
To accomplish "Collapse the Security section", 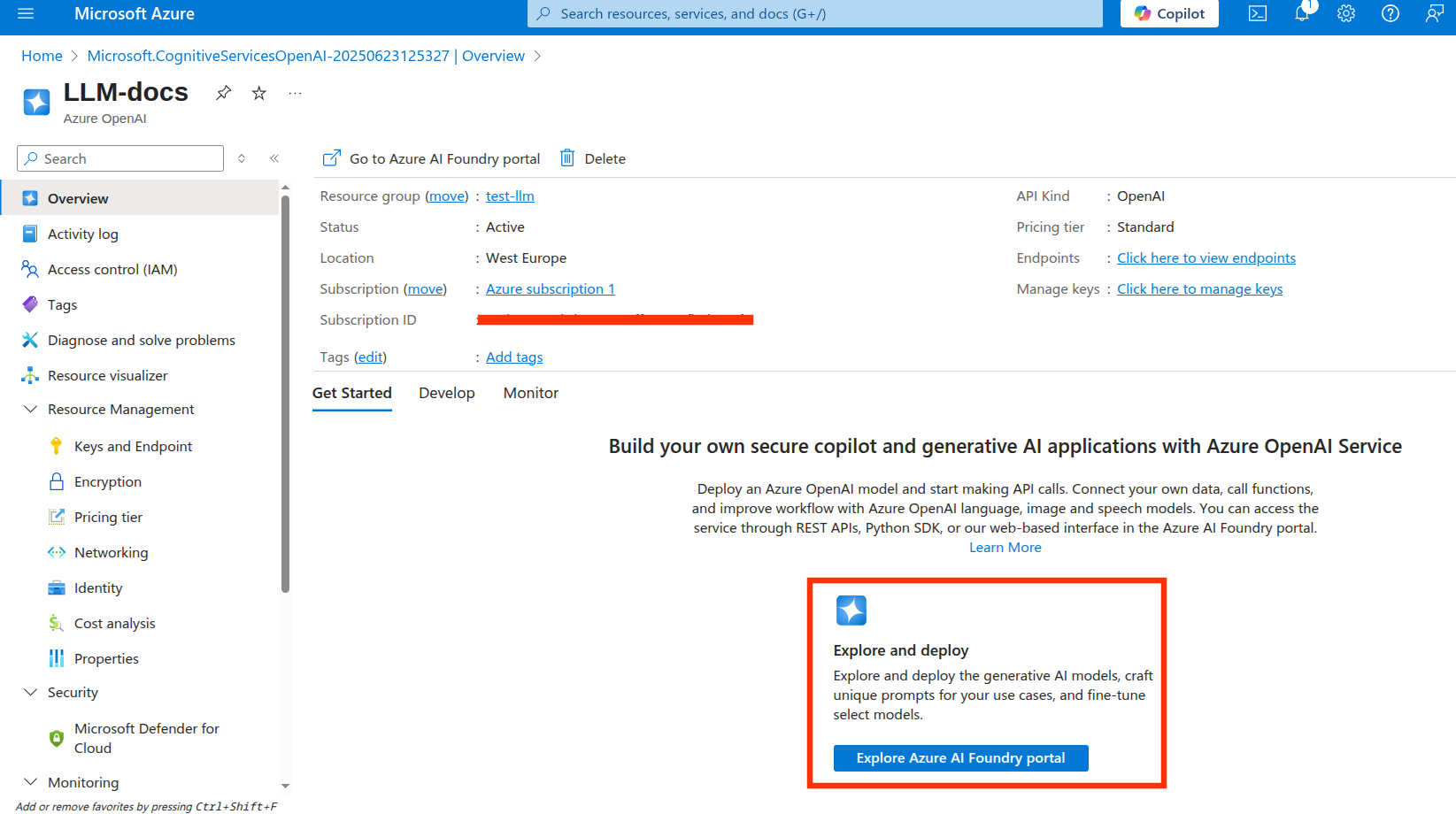I will [x=31, y=693].
